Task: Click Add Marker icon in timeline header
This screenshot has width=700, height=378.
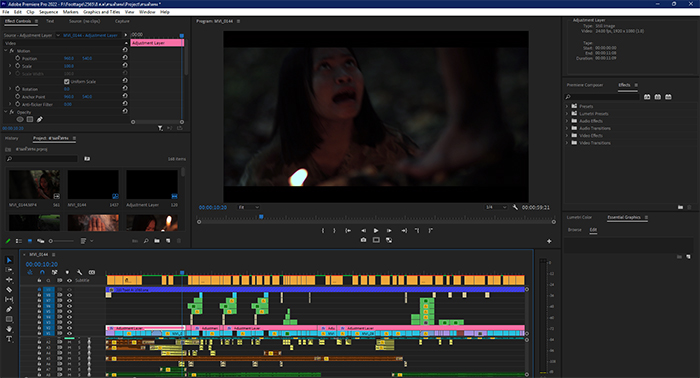Action: click(x=67, y=272)
